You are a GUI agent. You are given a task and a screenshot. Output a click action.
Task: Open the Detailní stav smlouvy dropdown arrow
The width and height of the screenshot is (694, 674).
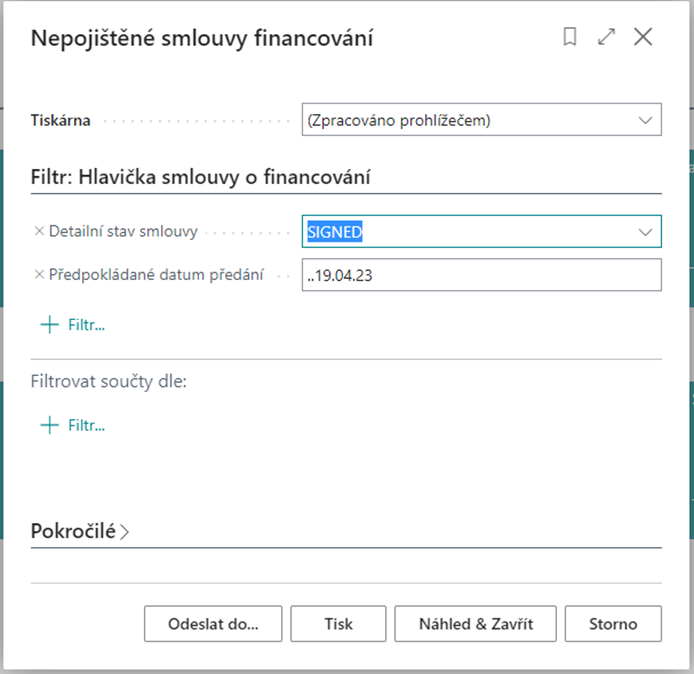pyautogui.click(x=645, y=232)
